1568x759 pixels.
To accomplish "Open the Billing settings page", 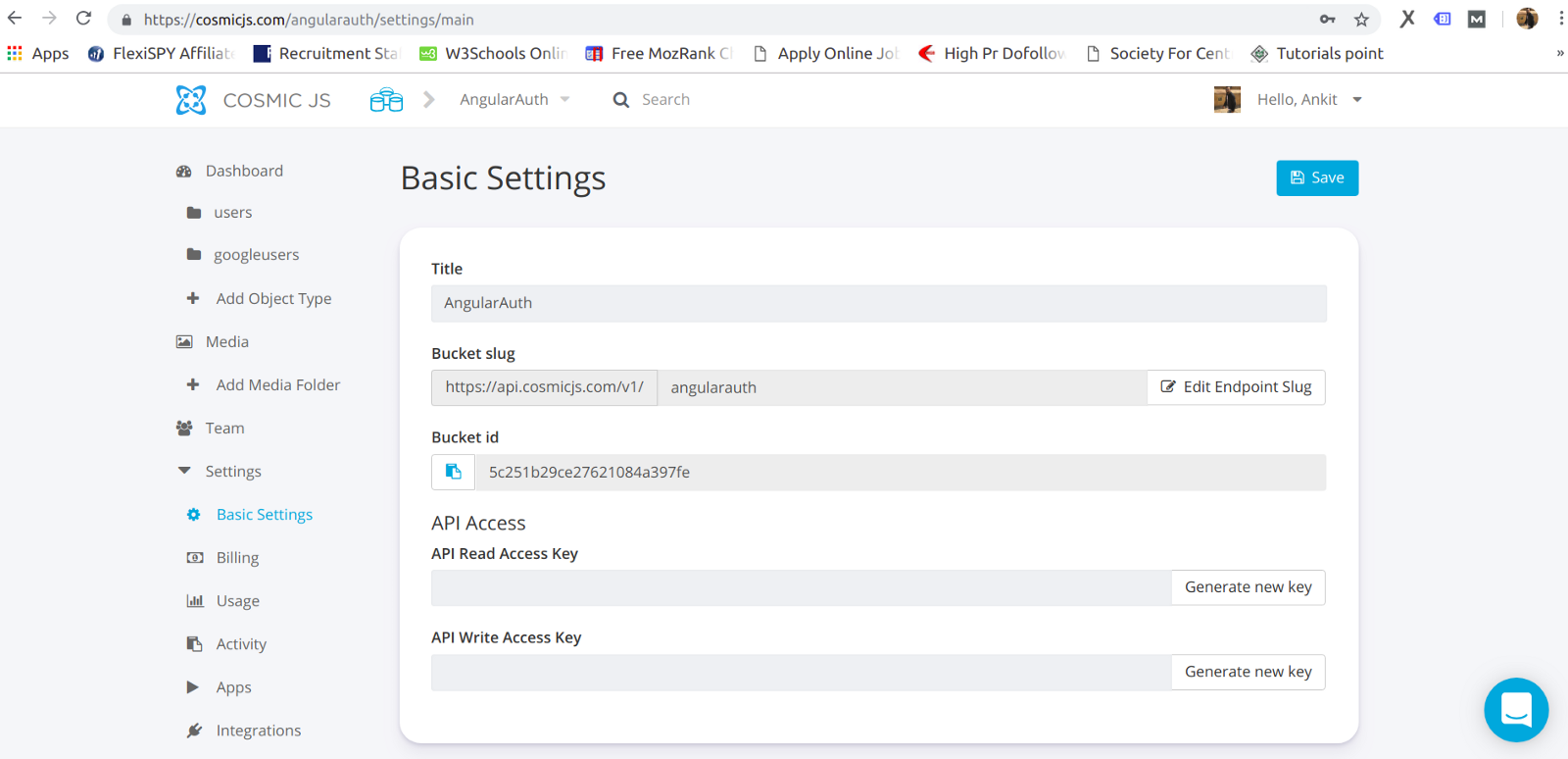I will coord(237,558).
